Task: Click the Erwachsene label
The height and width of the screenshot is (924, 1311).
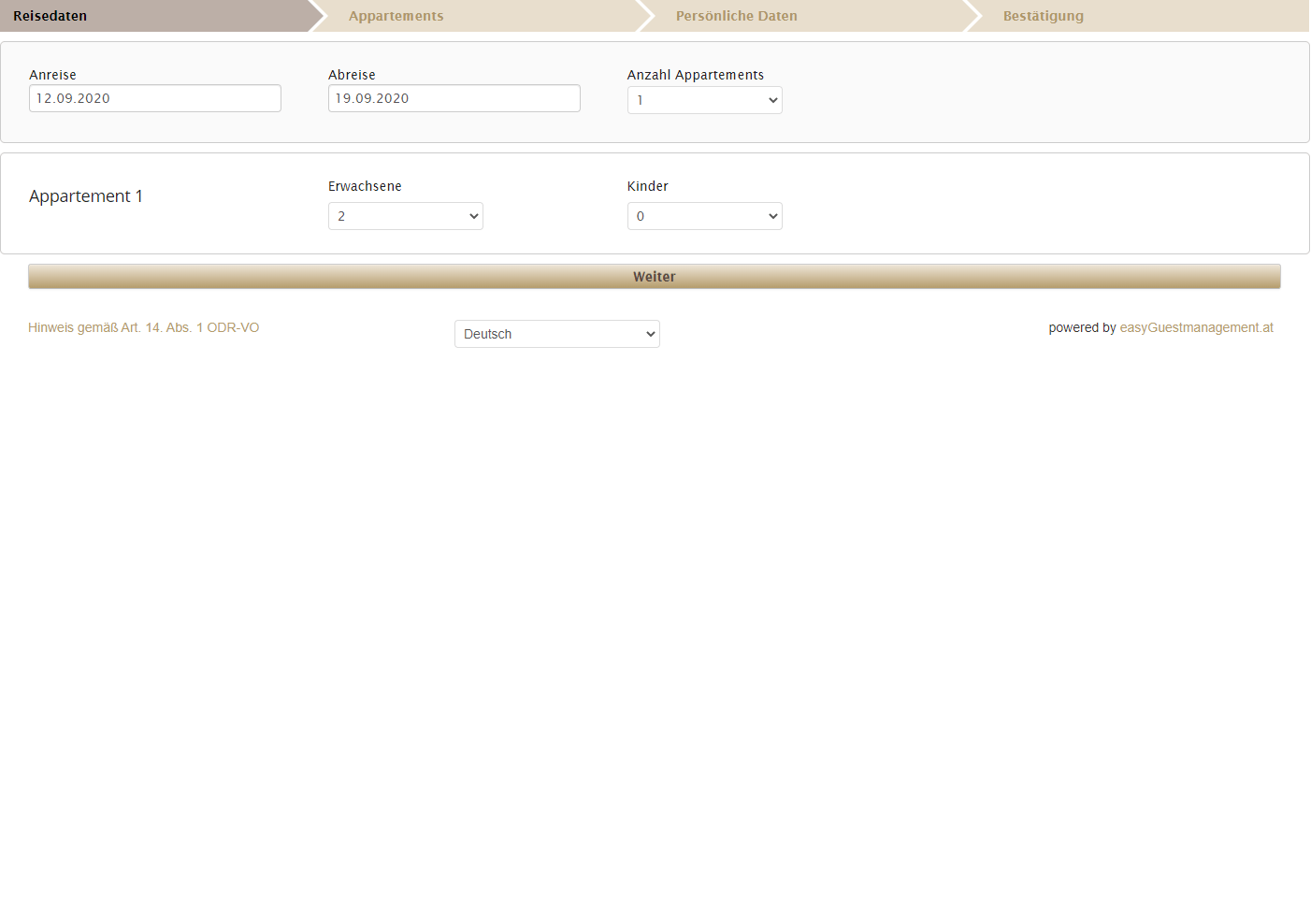Action: [x=365, y=186]
